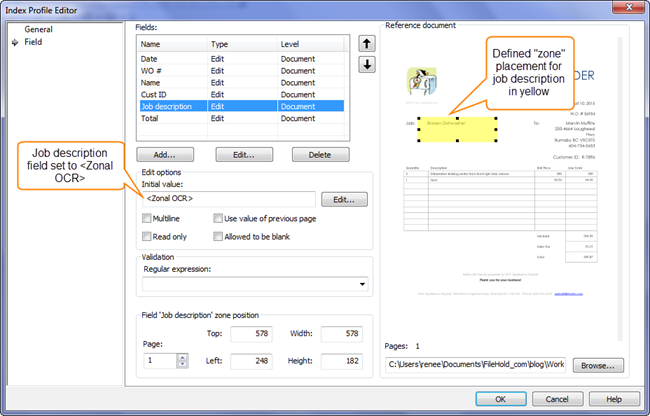Click the Width zone position field
The height and width of the screenshot is (416, 650).
click(342, 334)
